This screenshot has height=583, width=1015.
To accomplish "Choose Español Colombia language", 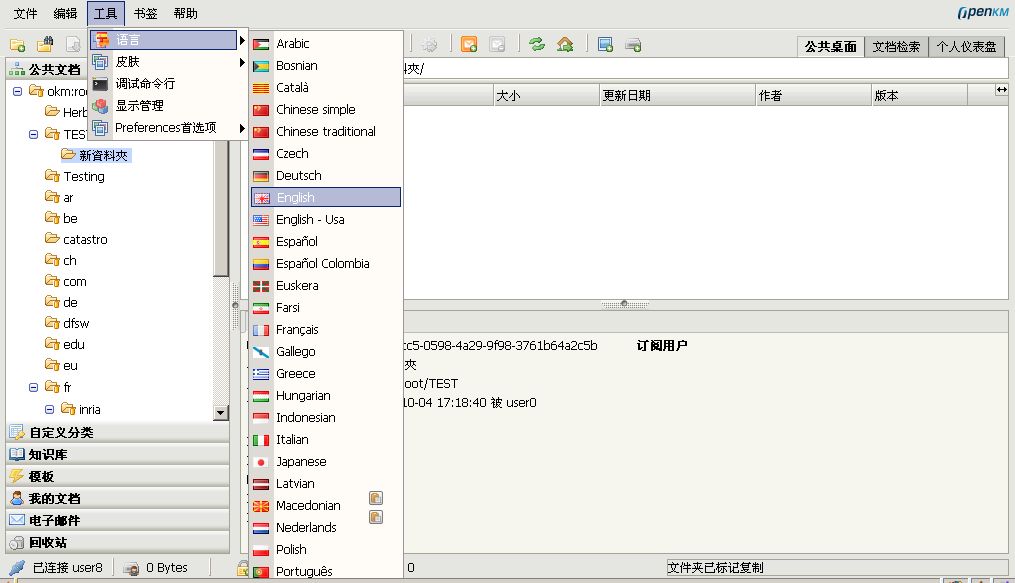I will tap(326, 263).
